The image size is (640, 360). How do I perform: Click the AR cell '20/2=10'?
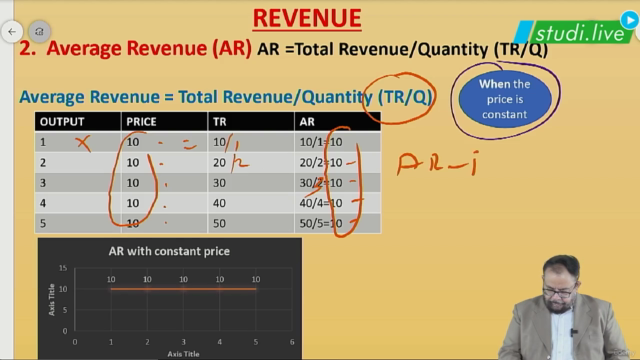[x=338, y=162]
